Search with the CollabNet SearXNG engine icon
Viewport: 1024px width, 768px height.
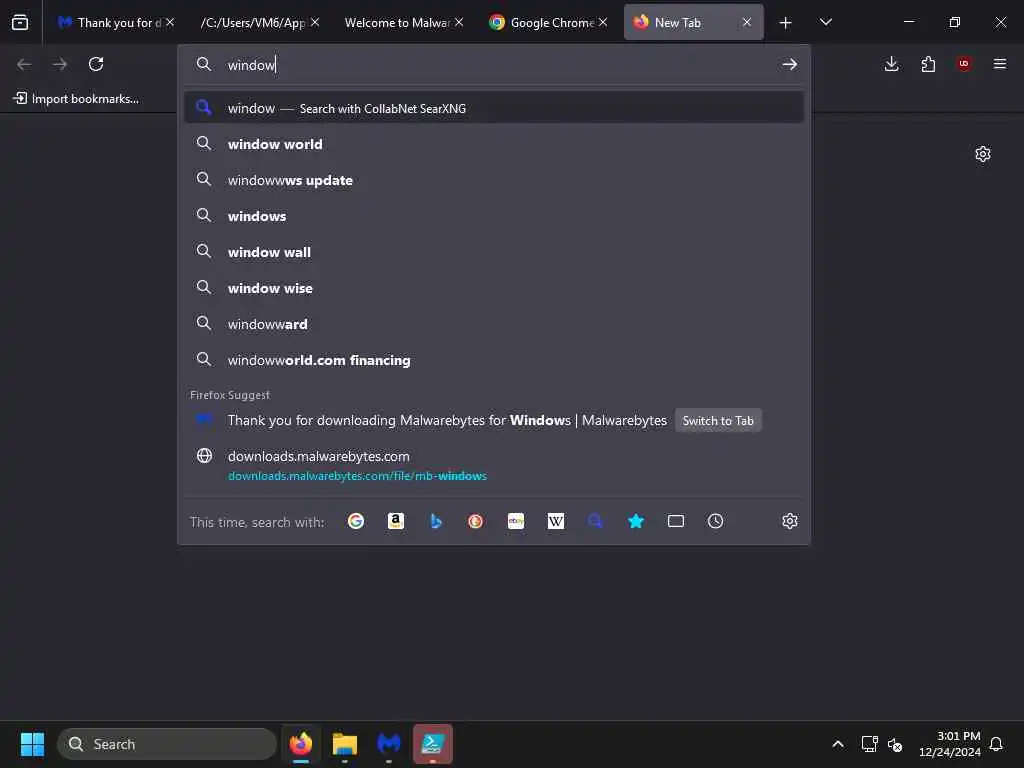click(x=595, y=521)
